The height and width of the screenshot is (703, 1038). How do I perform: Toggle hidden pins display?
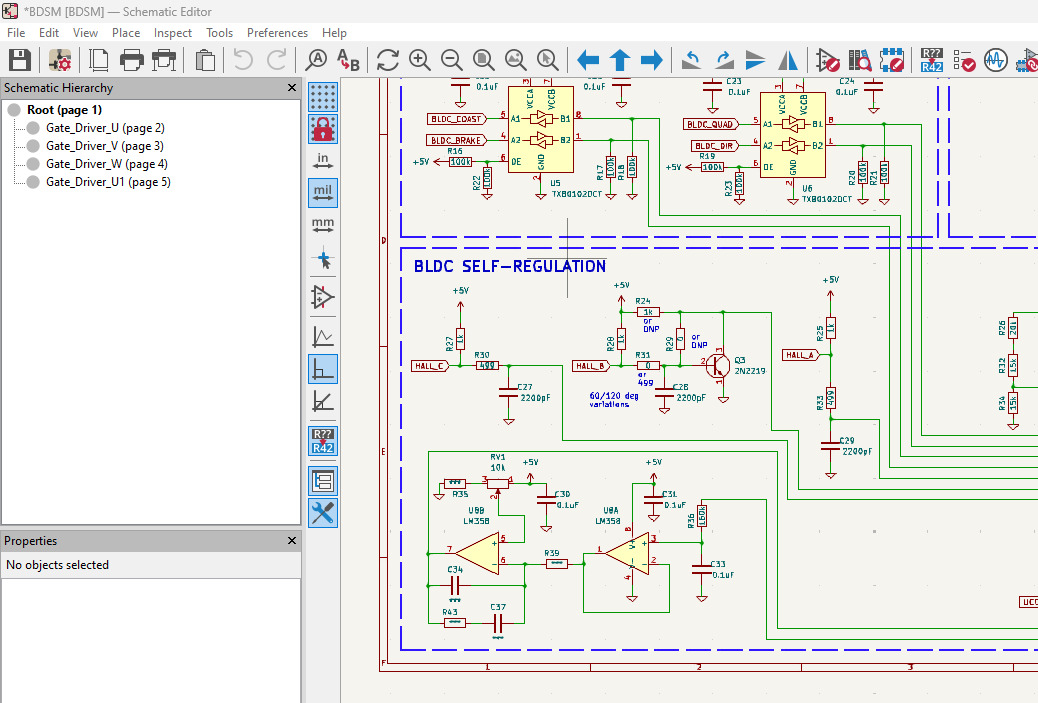coord(323,297)
